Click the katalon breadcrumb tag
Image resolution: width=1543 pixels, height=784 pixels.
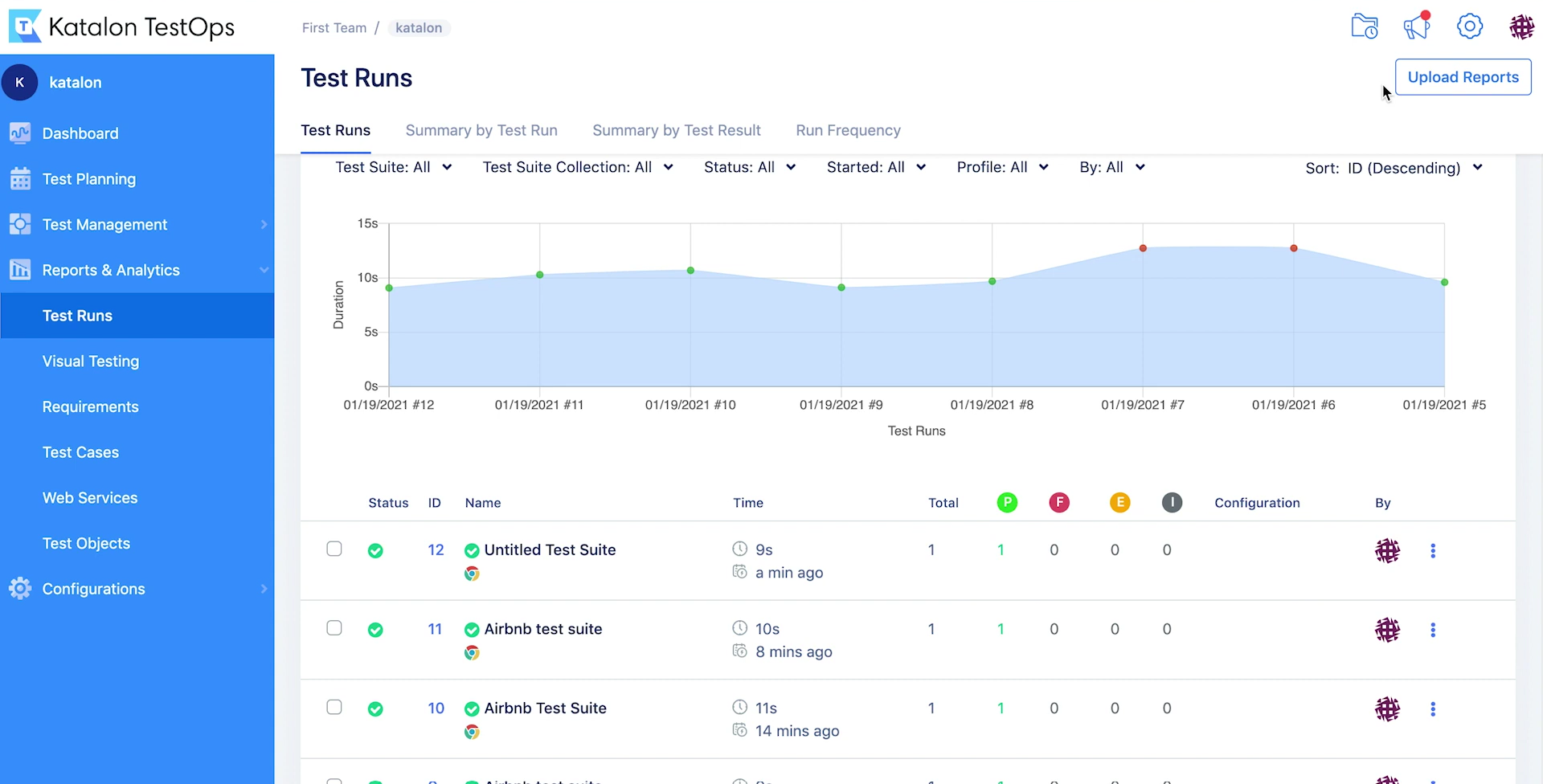[419, 28]
